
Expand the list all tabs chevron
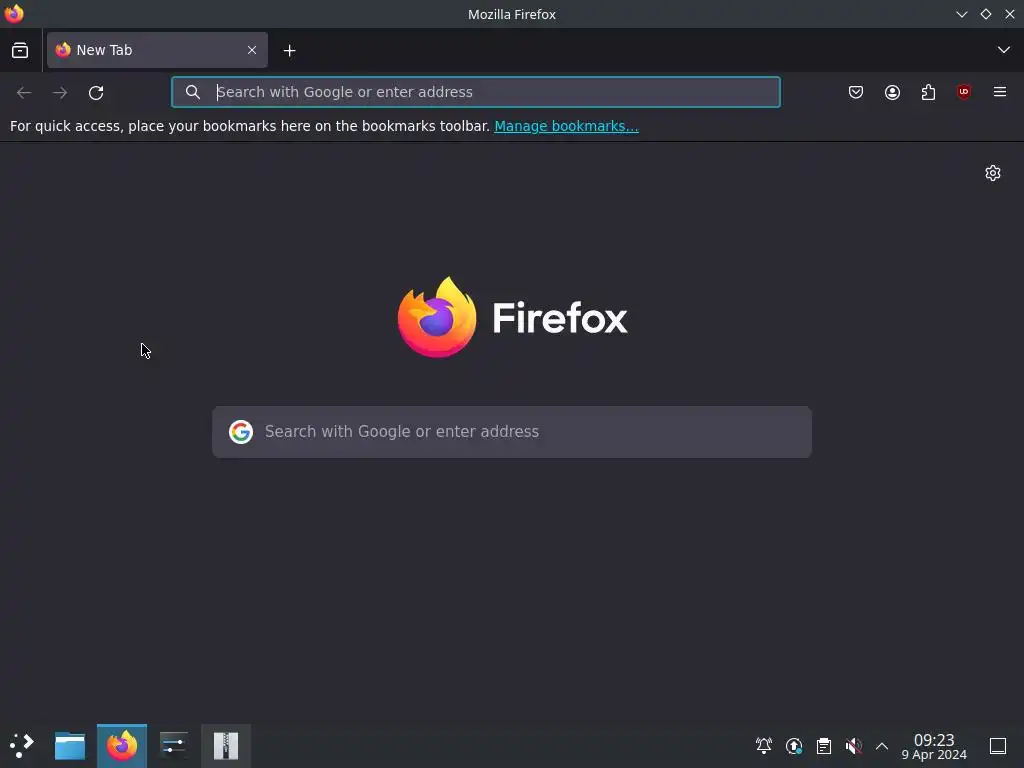point(1004,50)
